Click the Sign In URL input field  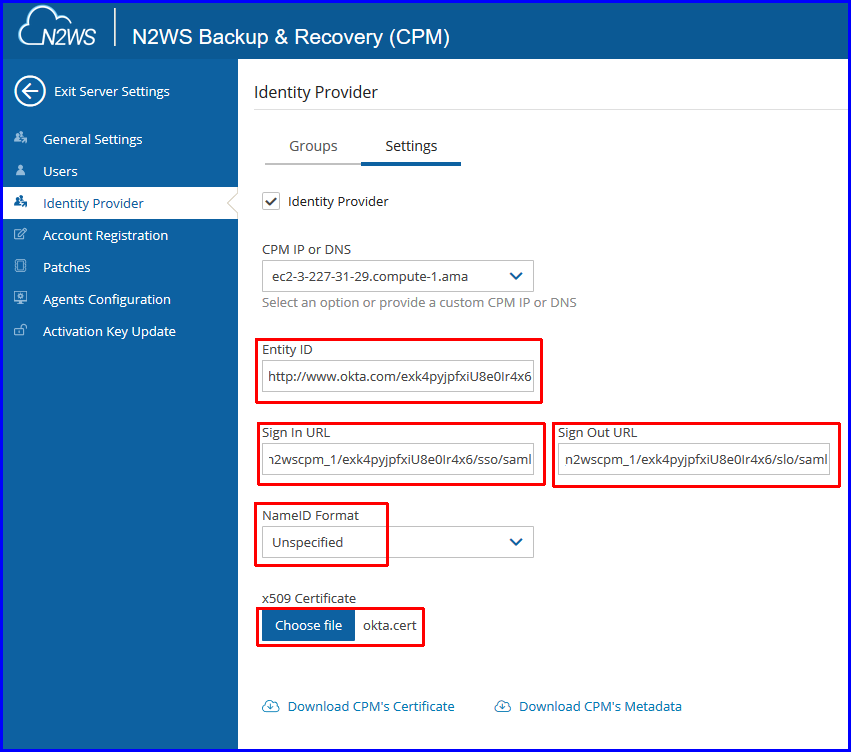(398, 459)
